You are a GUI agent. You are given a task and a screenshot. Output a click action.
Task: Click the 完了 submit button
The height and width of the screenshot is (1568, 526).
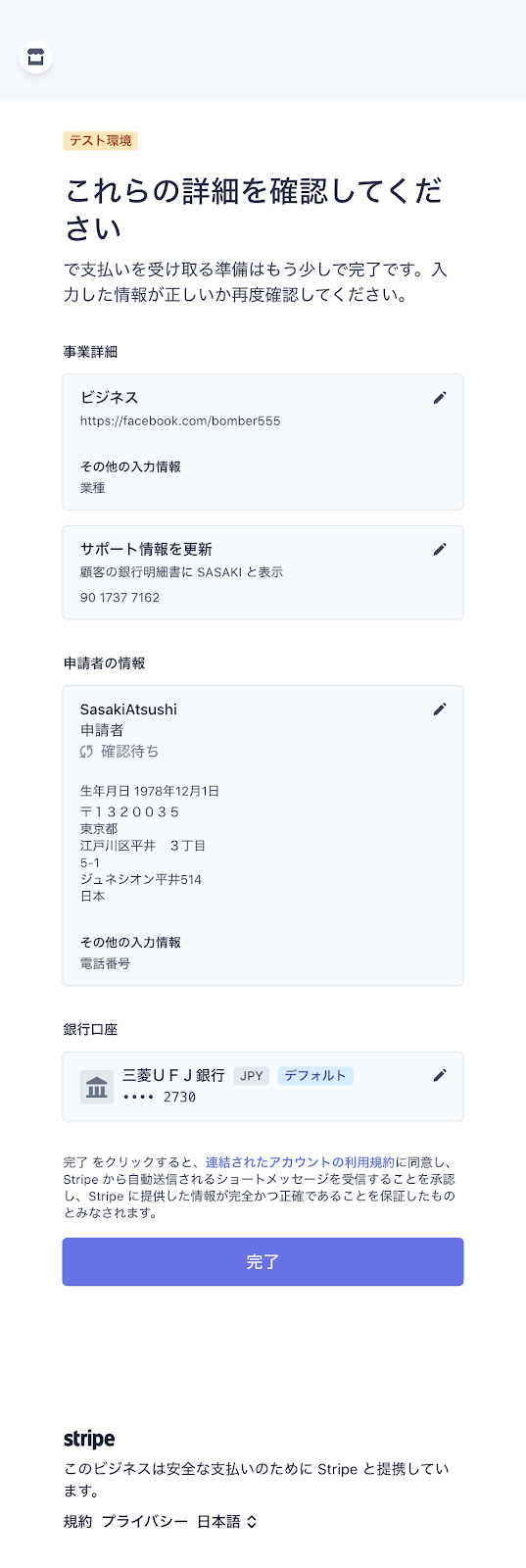263,1262
